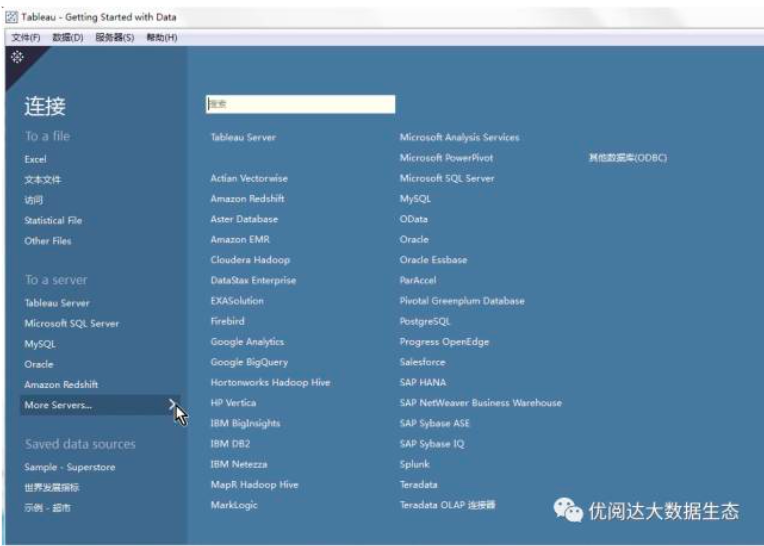Open the Sample - Superstore data source
The height and width of the screenshot is (546, 764).
[x=69, y=467]
